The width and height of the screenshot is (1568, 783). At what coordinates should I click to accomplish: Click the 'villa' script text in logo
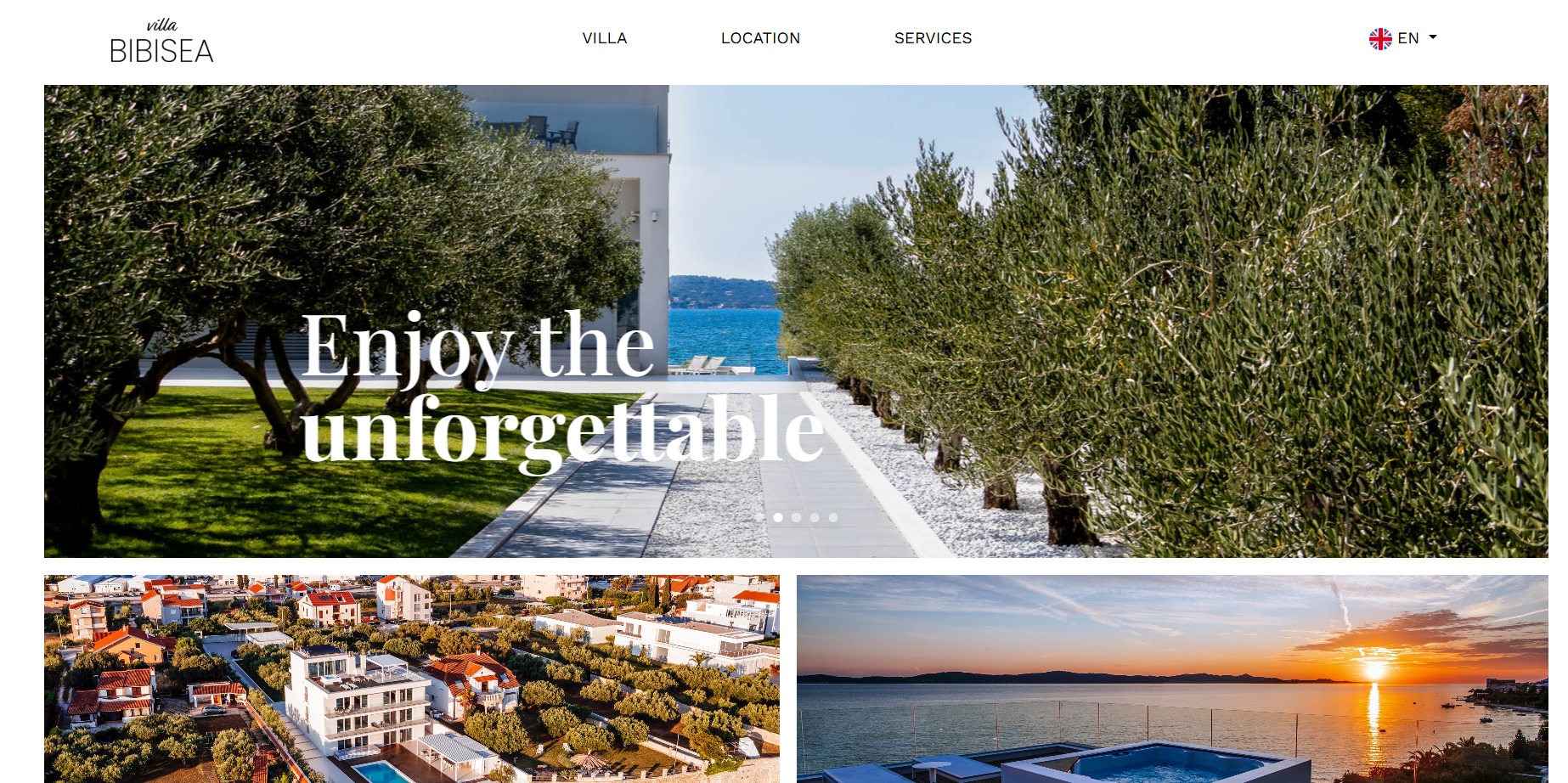click(161, 25)
